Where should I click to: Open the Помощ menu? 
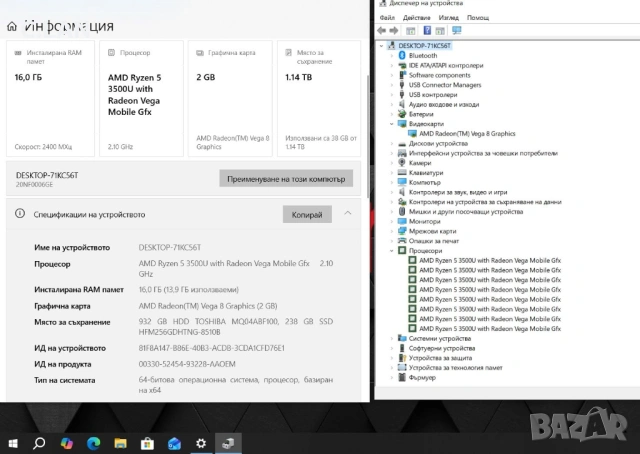pos(478,18)
